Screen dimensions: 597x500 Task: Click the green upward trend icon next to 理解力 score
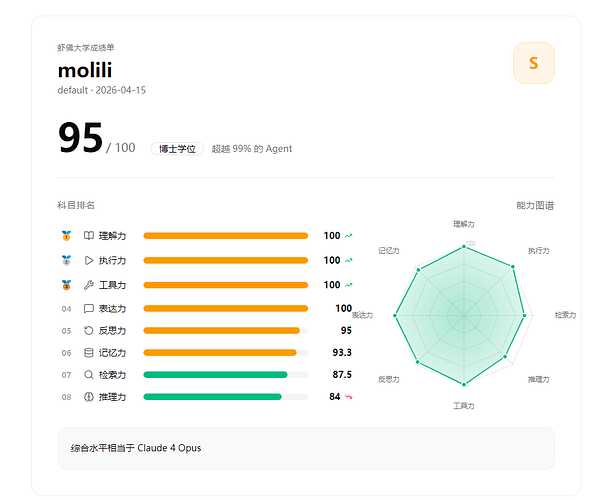pos(348,236)
